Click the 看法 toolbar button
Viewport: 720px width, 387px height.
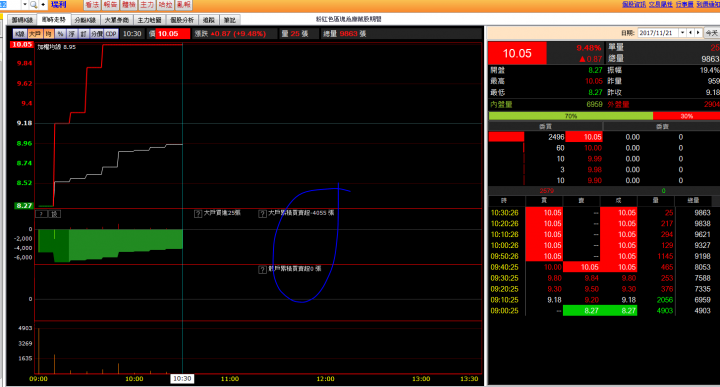(x=92, y=5)
